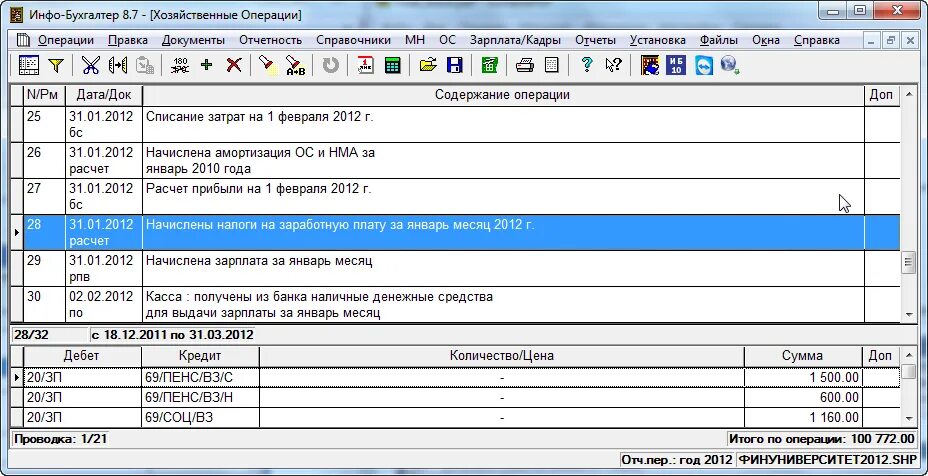Click the journal table view icon in toolbar
The image size is (928, 476).
point(28,65)
